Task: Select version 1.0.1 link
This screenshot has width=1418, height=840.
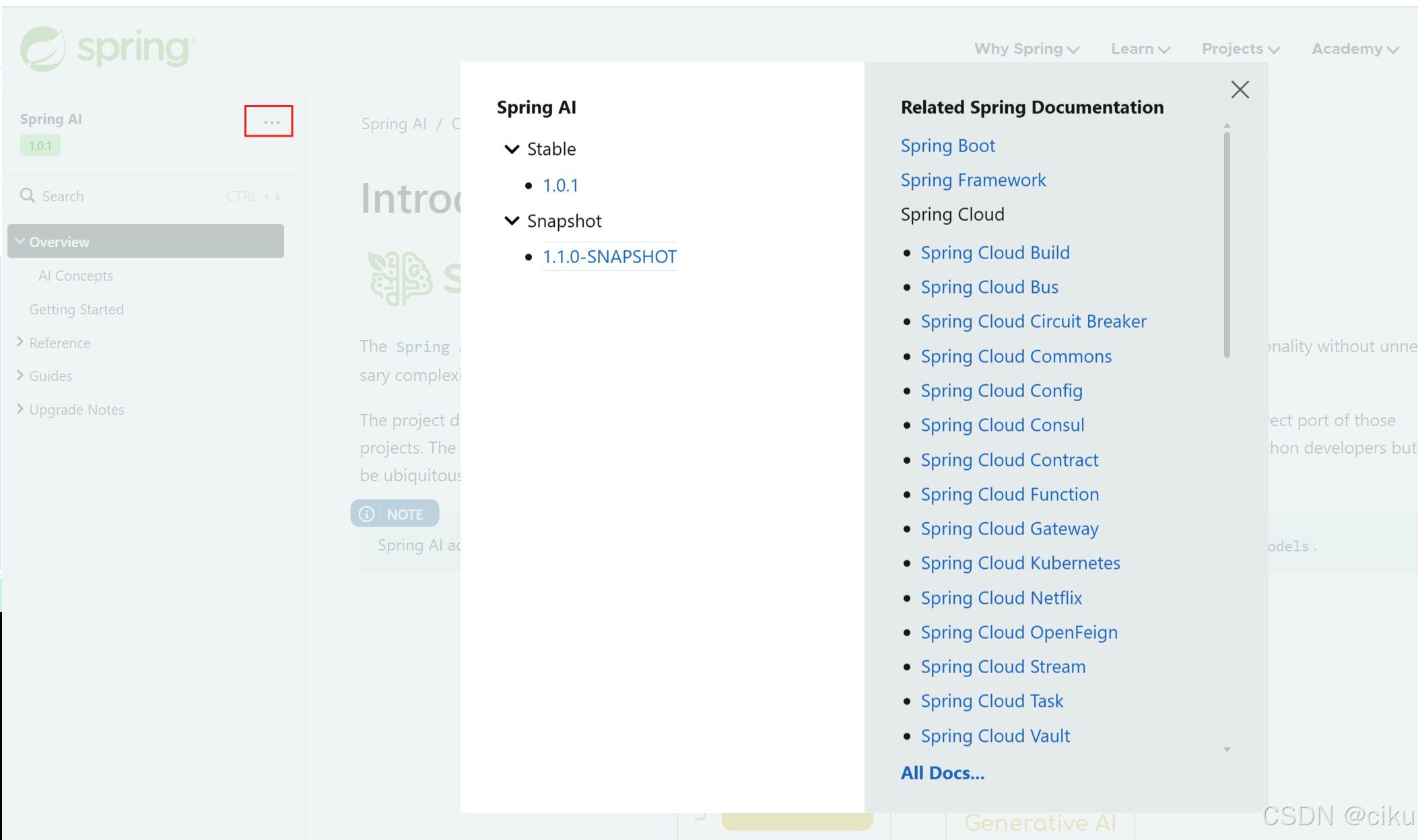Action: pos(560,185)
